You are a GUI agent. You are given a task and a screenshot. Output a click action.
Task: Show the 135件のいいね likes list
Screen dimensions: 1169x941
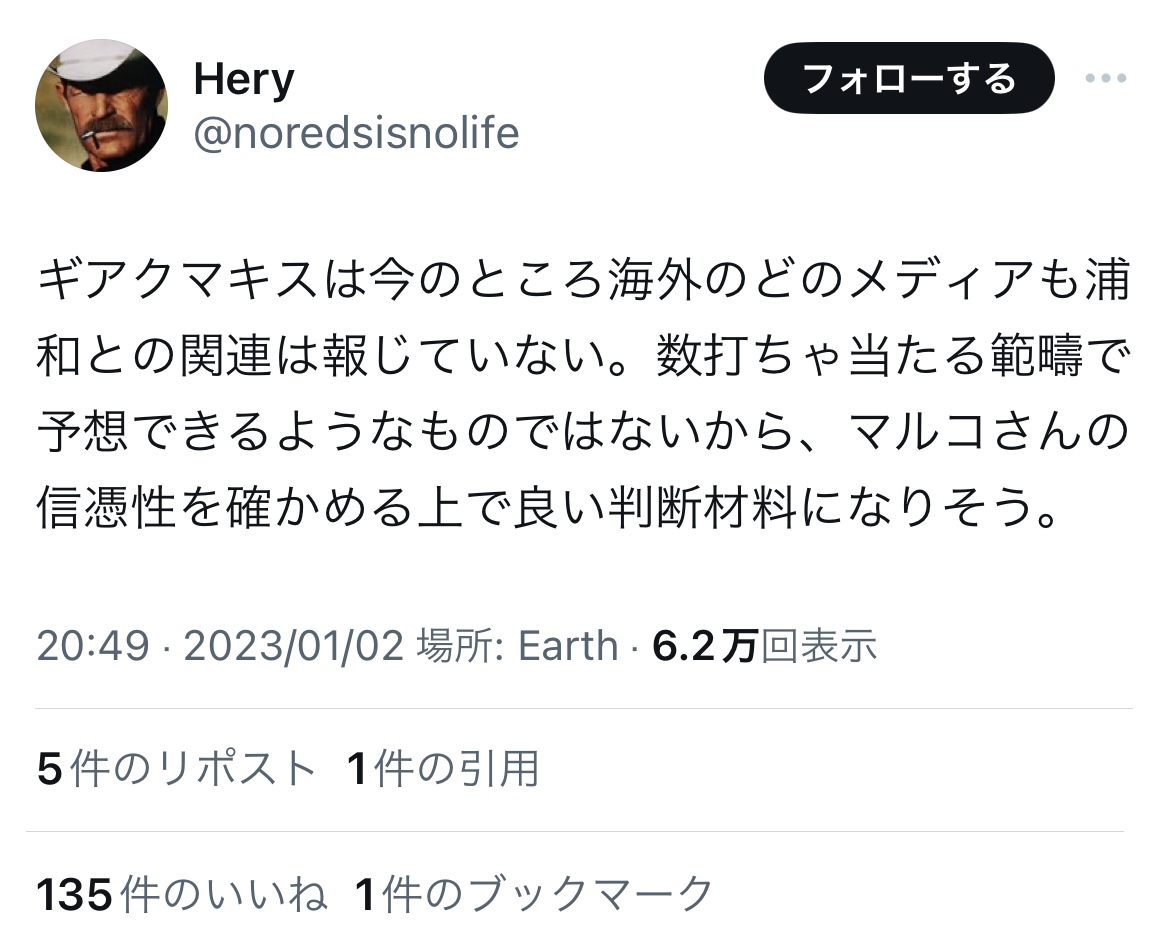182,893
